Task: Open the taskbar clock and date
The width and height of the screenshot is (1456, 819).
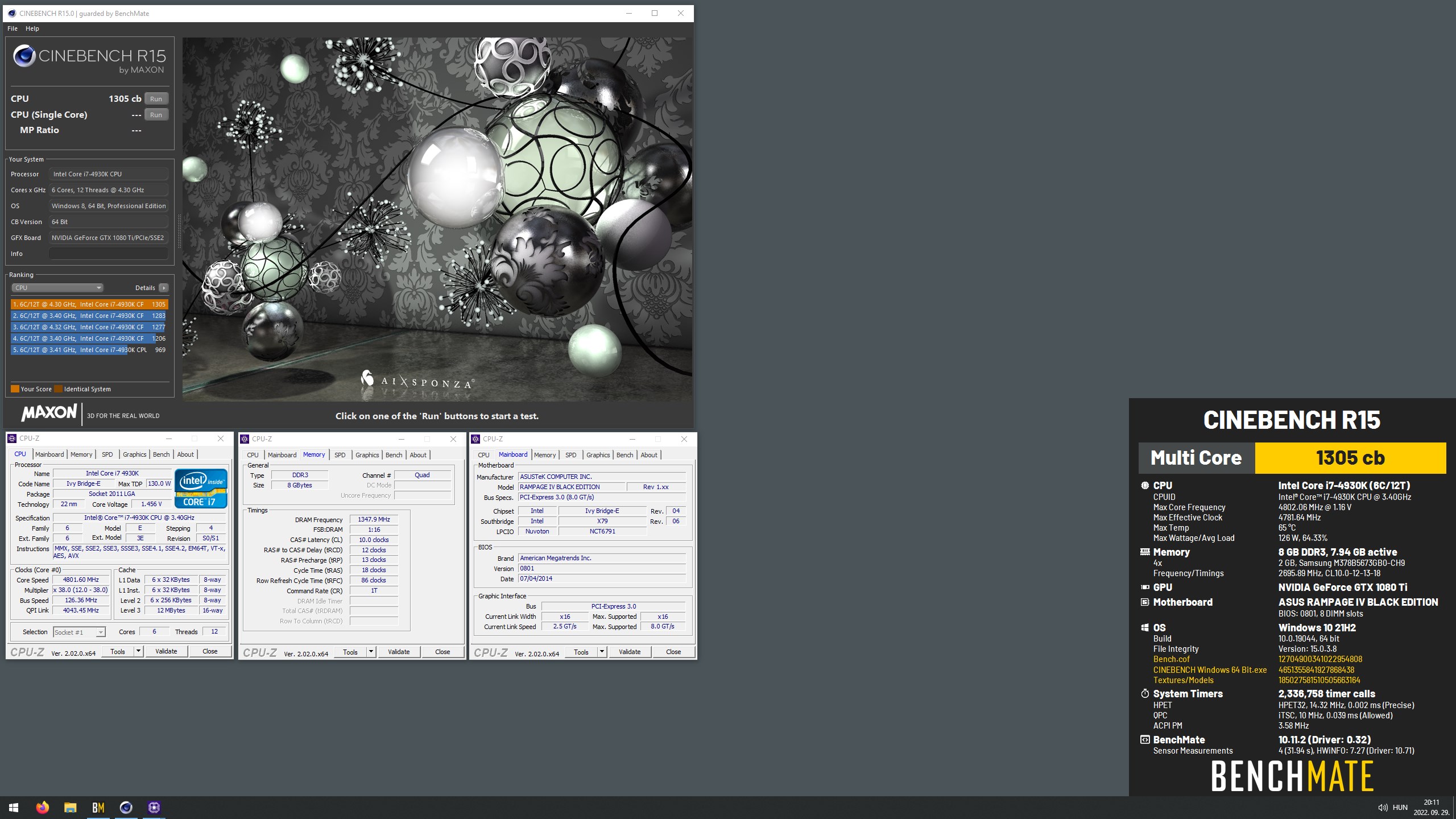Action: tap(1431, 808)
